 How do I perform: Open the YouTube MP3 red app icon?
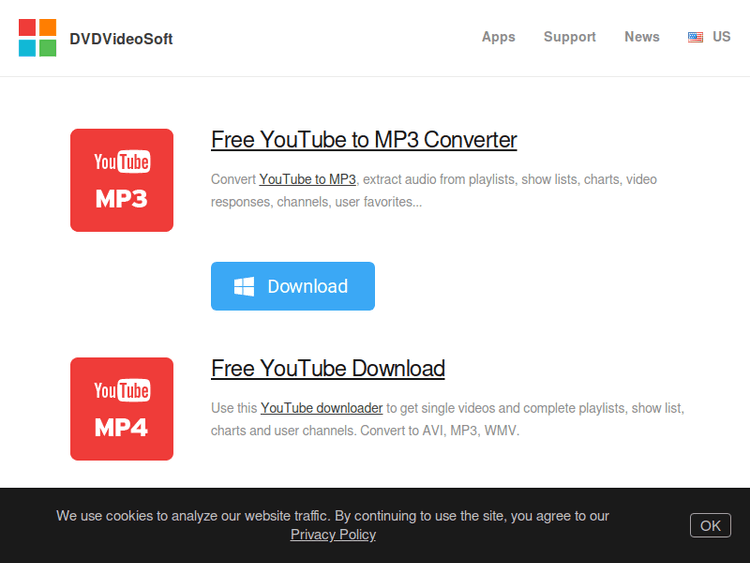tap(121, 180)
